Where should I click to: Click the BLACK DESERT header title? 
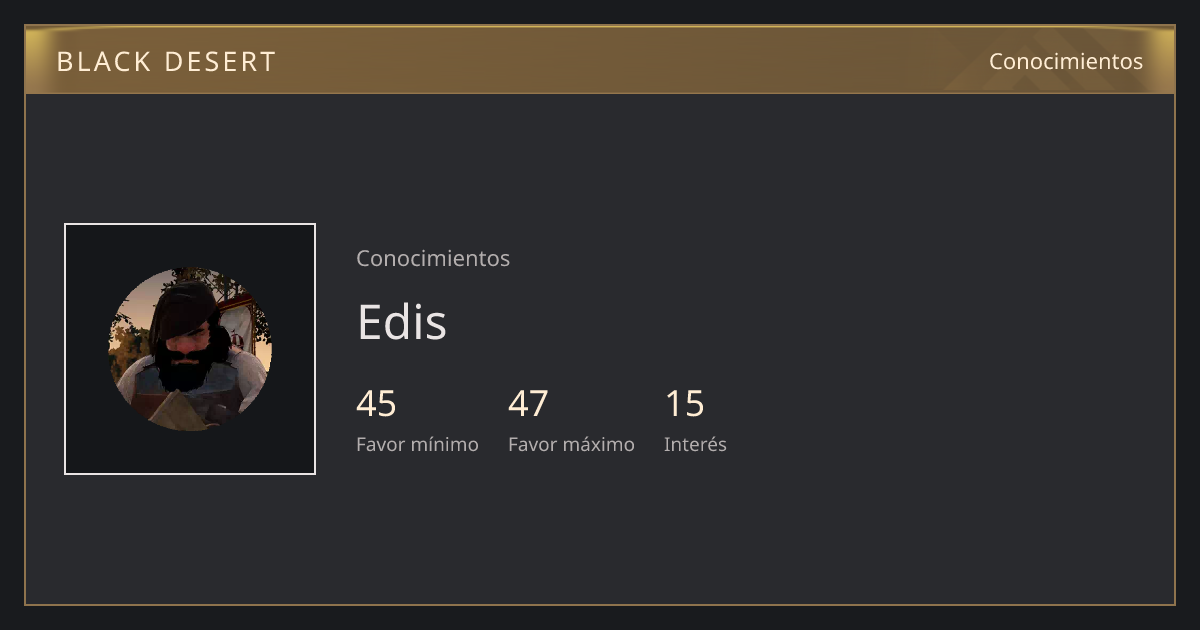click(x=166, y=62)
